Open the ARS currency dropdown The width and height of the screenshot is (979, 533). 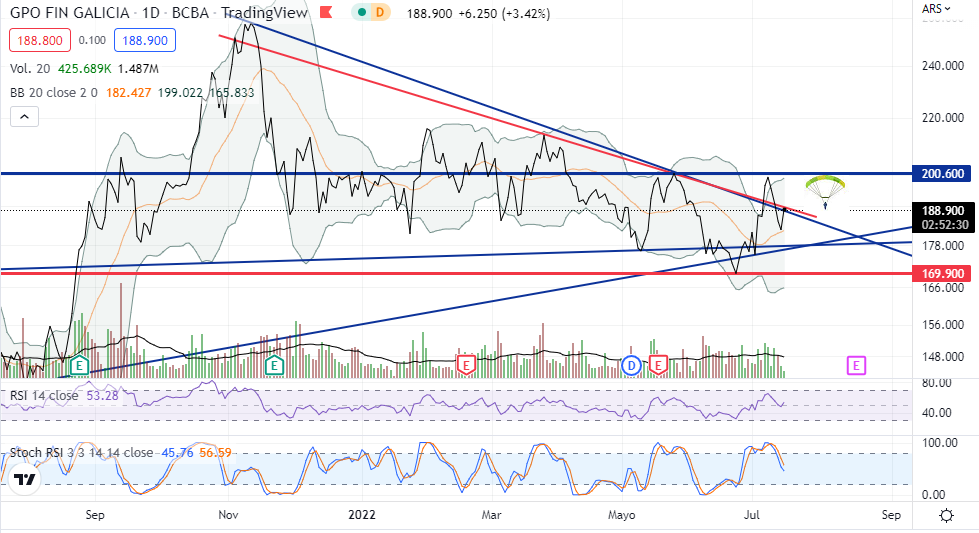pyautogui.click(x=936, y=9)
